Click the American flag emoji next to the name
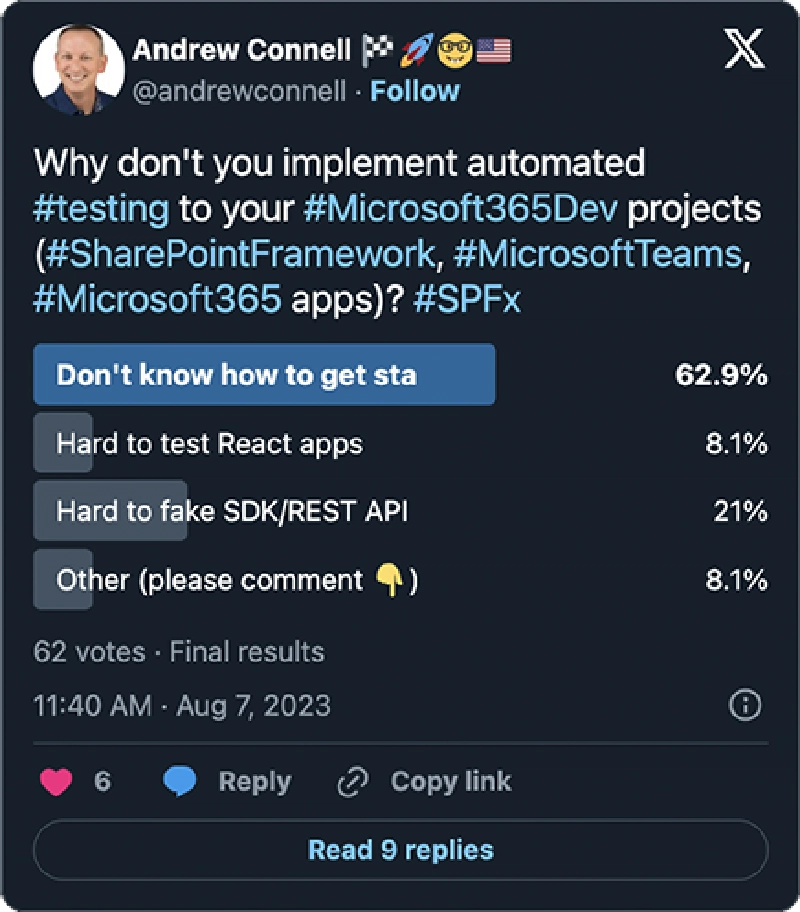 point(491,48)
